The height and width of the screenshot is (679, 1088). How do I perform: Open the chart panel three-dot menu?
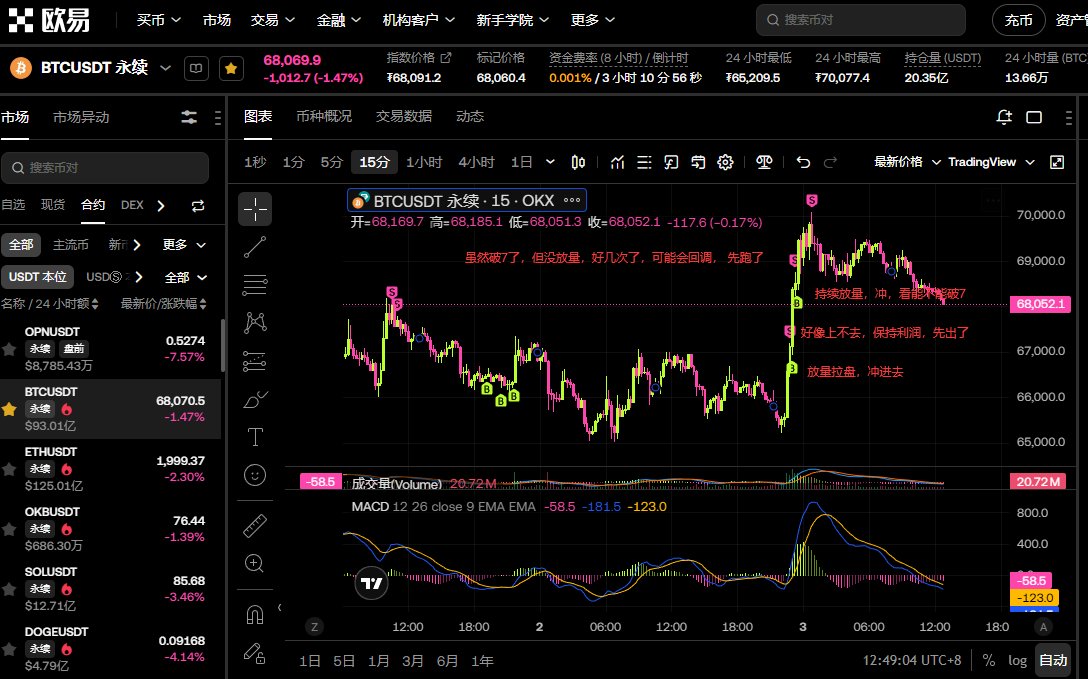[x=1068, y=117]
